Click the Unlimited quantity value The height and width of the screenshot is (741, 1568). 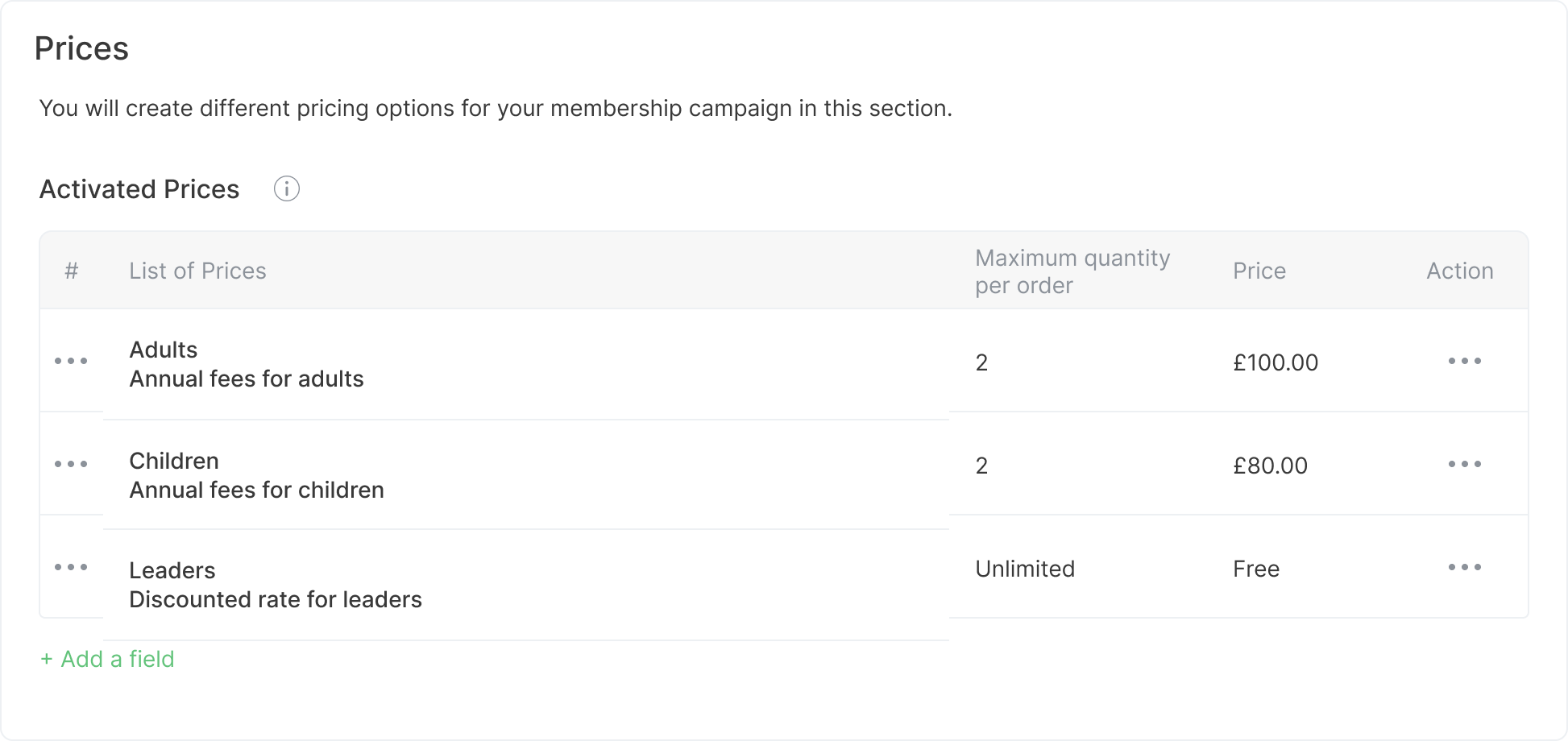pos(1025,569)
